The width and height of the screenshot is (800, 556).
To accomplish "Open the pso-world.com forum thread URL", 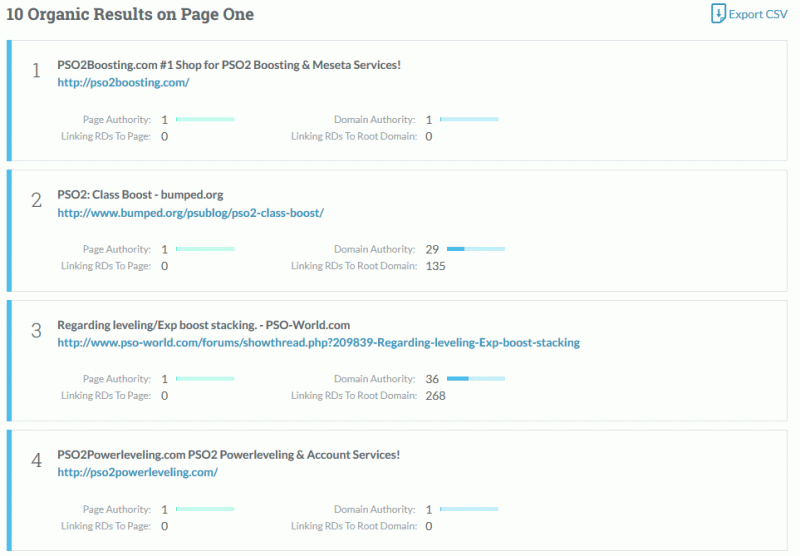I will (318, 342).
